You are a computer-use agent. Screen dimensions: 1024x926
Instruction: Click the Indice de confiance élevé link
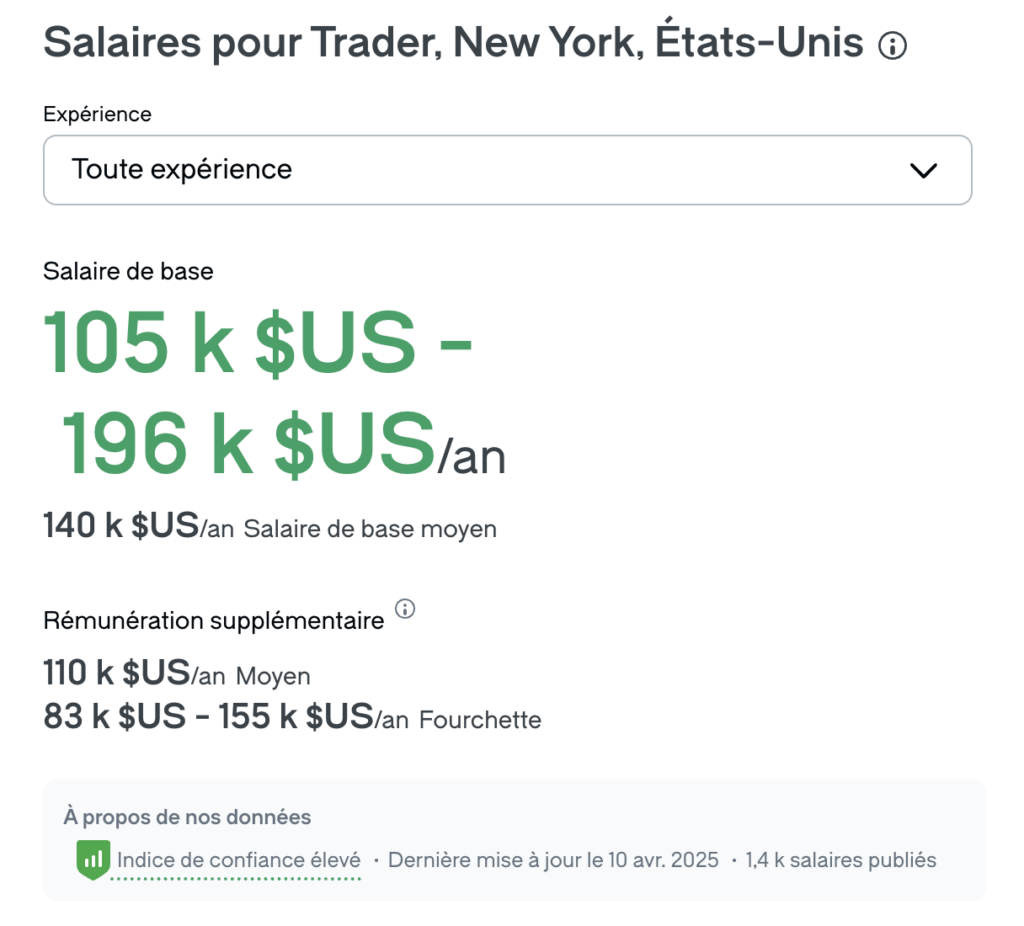(239, 860)
